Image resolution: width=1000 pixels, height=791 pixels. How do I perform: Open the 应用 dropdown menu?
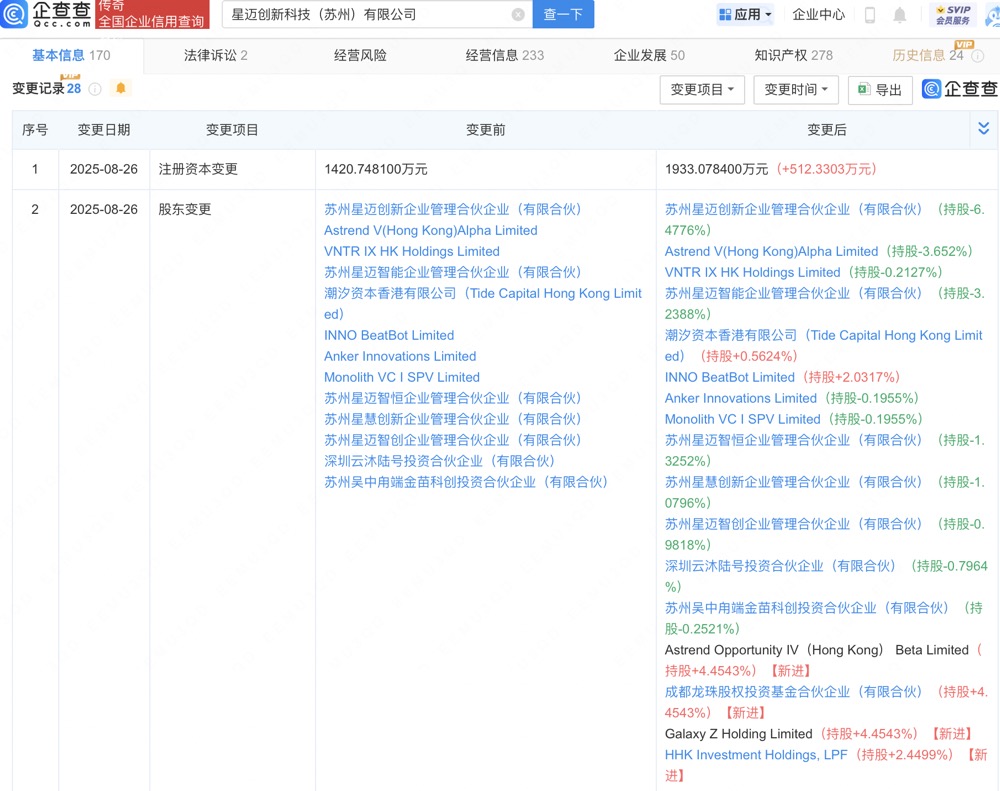pos(745,14)
